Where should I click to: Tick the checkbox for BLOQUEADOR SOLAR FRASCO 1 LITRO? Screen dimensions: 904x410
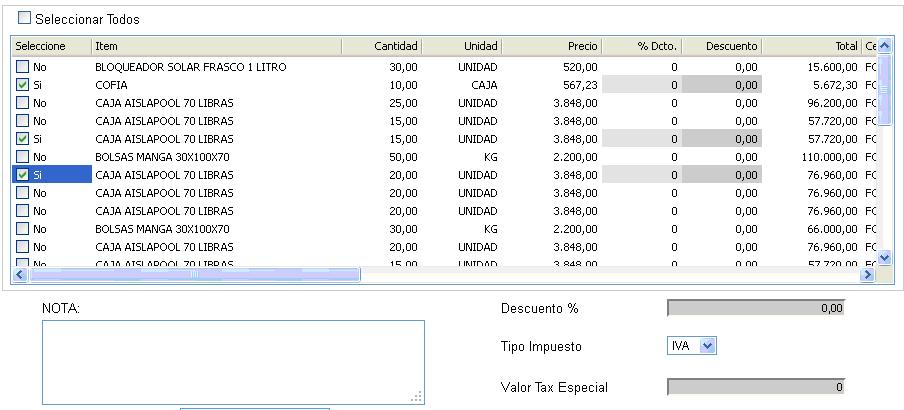(x=22, y=67)
